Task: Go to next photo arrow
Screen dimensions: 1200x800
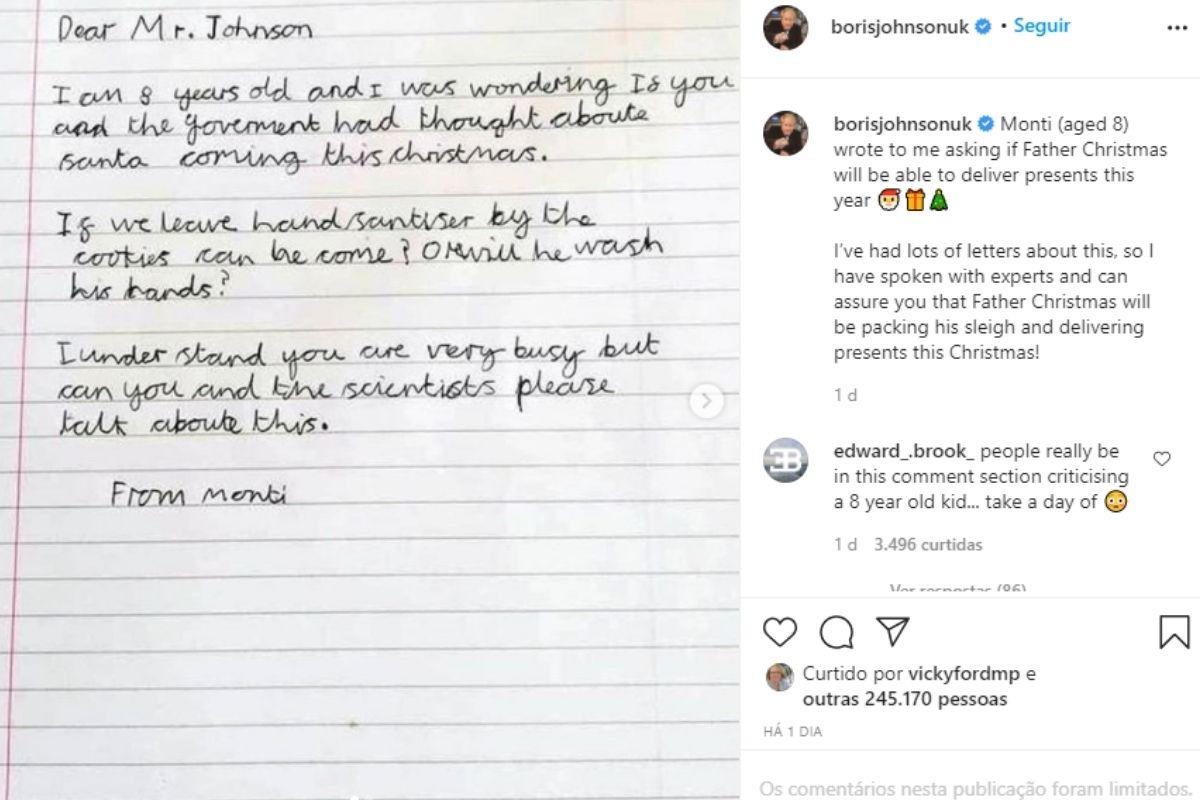Action: (706, 402)
